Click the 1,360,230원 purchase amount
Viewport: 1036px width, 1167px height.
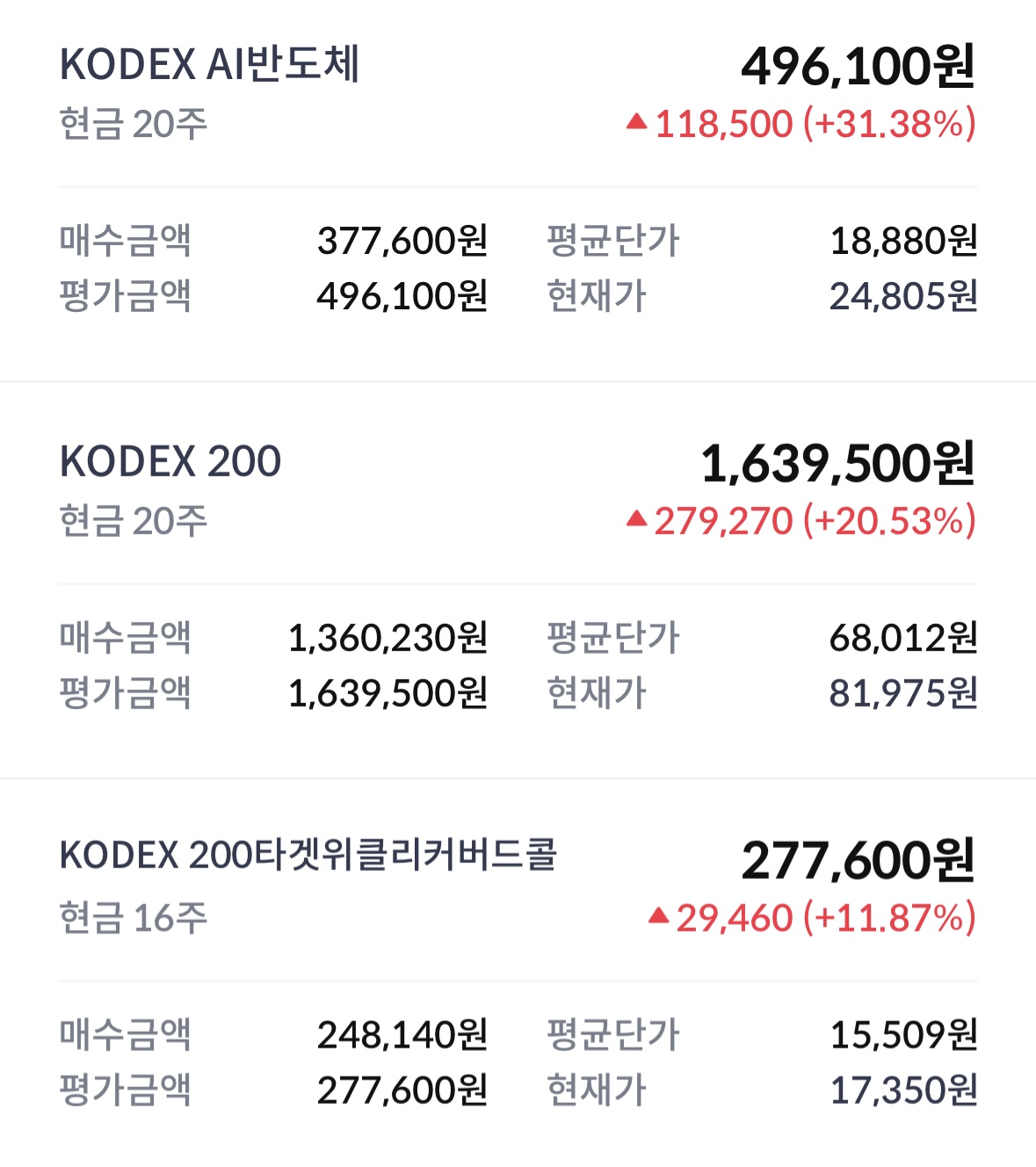[388, 638]
